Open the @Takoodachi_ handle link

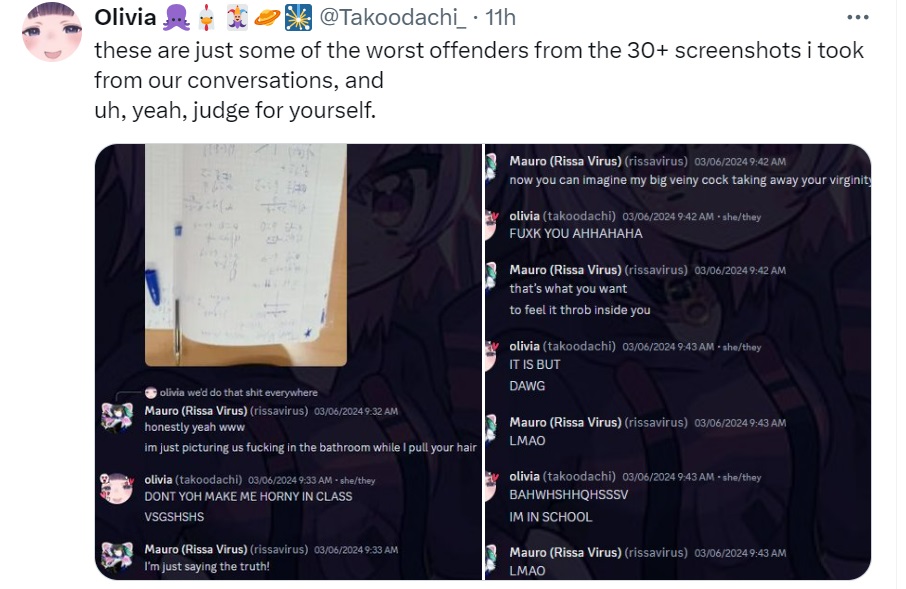pyautogui.click(x=392, y=17)
